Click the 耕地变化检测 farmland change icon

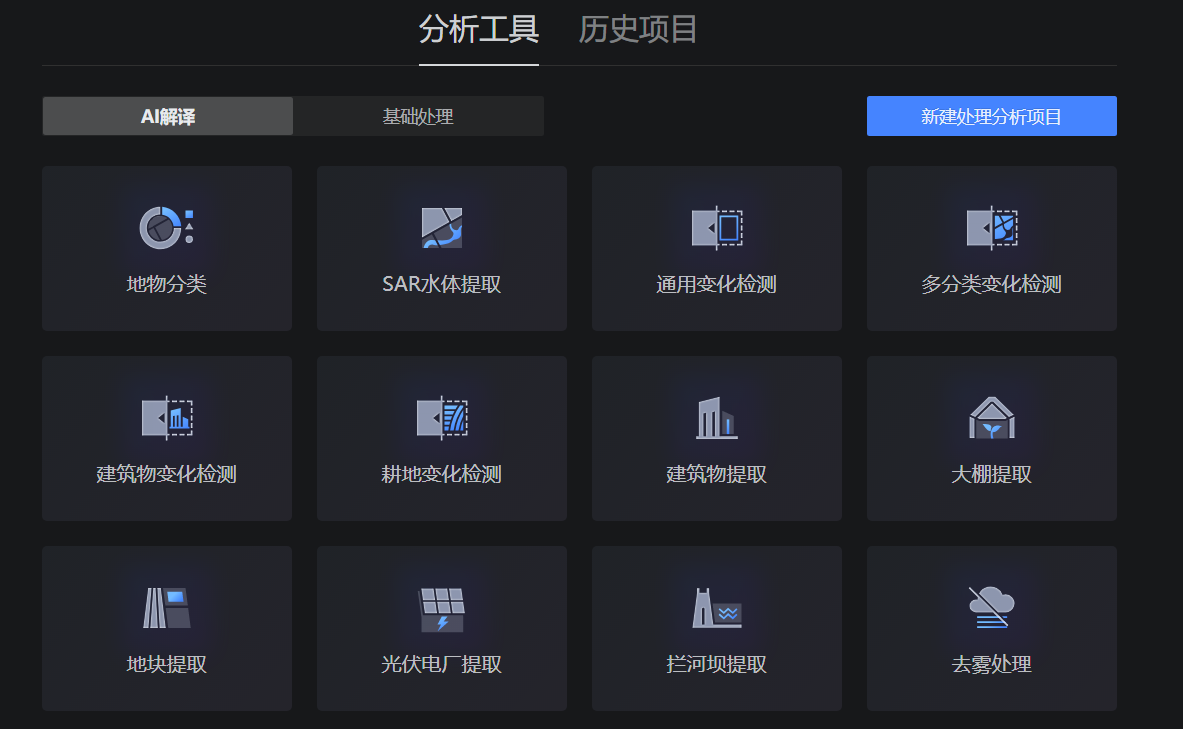point(441,417)
